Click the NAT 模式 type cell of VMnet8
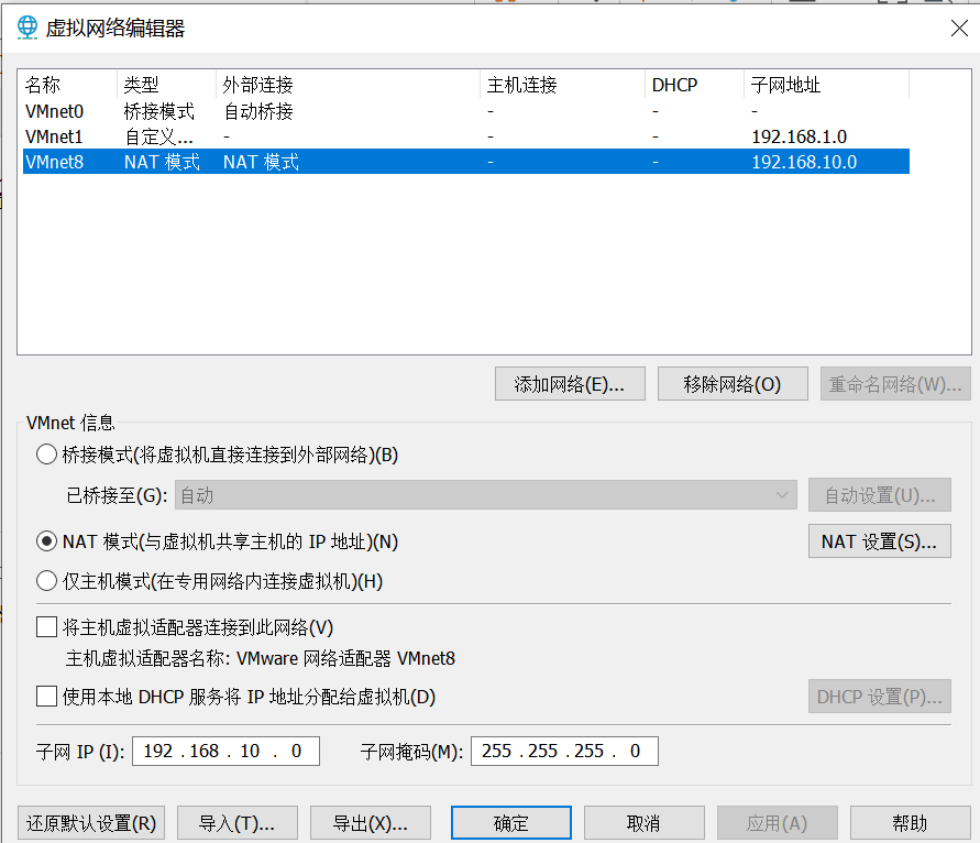The height and width of the screenshot is (843, 980). click(x=162, y=162)
